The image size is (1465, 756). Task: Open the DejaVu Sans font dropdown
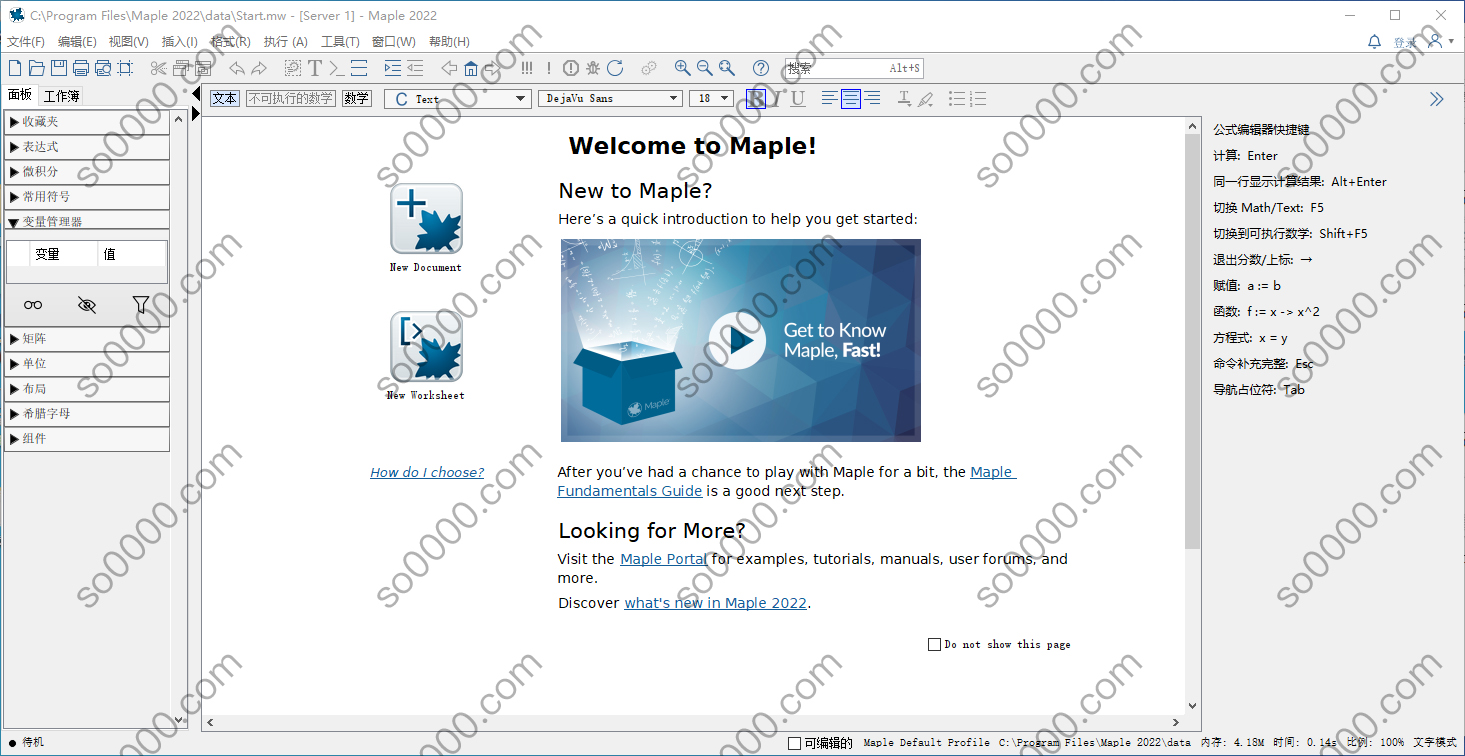coord(610,98)
